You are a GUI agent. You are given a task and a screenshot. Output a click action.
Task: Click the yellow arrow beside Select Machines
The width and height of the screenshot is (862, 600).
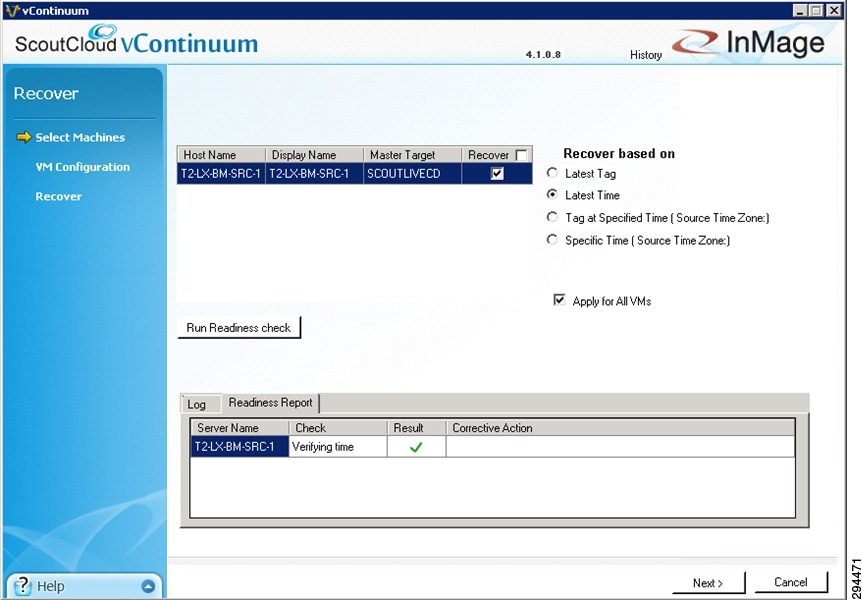click(24, 137)
